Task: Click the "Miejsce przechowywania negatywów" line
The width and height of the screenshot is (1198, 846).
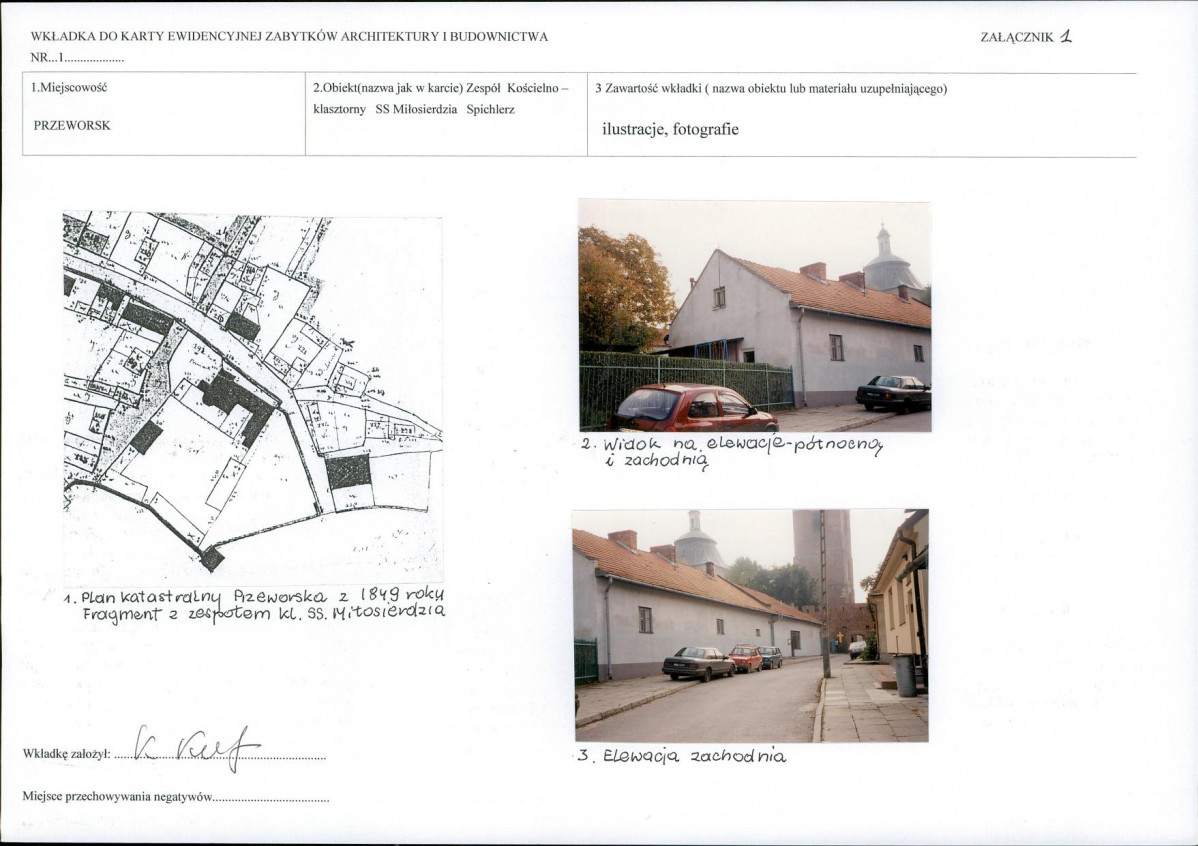Action: pos(176,797)
